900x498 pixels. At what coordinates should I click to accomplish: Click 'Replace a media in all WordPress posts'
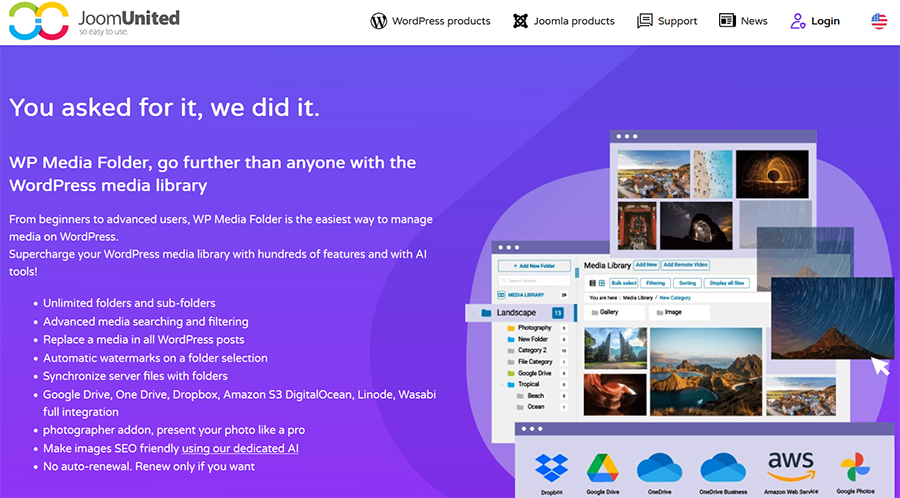click(x=143, y=340)
